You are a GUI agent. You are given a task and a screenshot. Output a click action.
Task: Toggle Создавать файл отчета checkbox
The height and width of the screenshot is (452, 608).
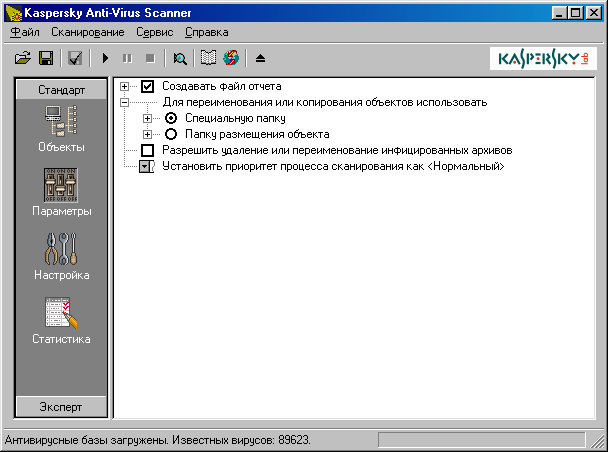coord(147,86)
